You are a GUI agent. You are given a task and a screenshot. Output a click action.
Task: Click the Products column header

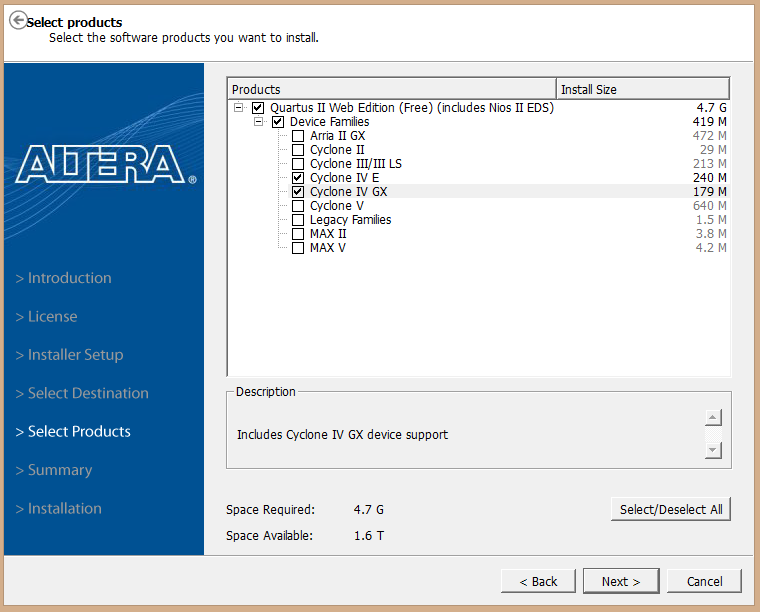click(392, 89)
